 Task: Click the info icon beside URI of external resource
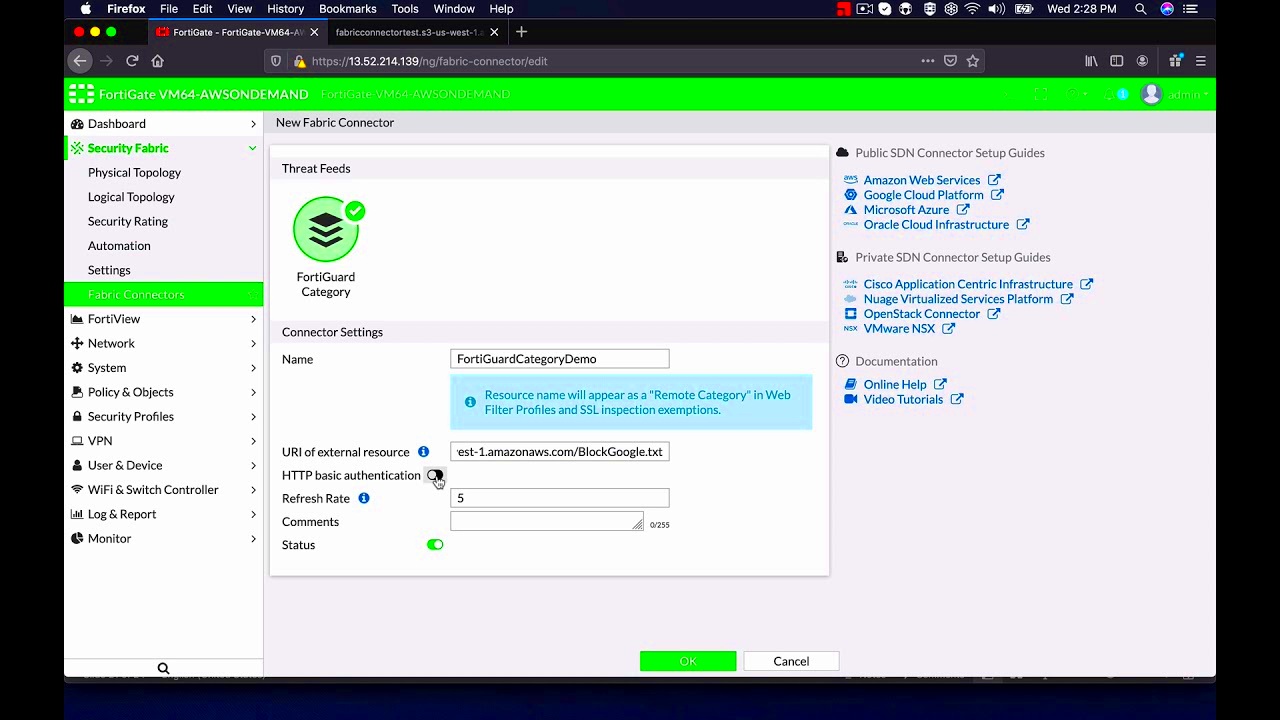point(423,451)
